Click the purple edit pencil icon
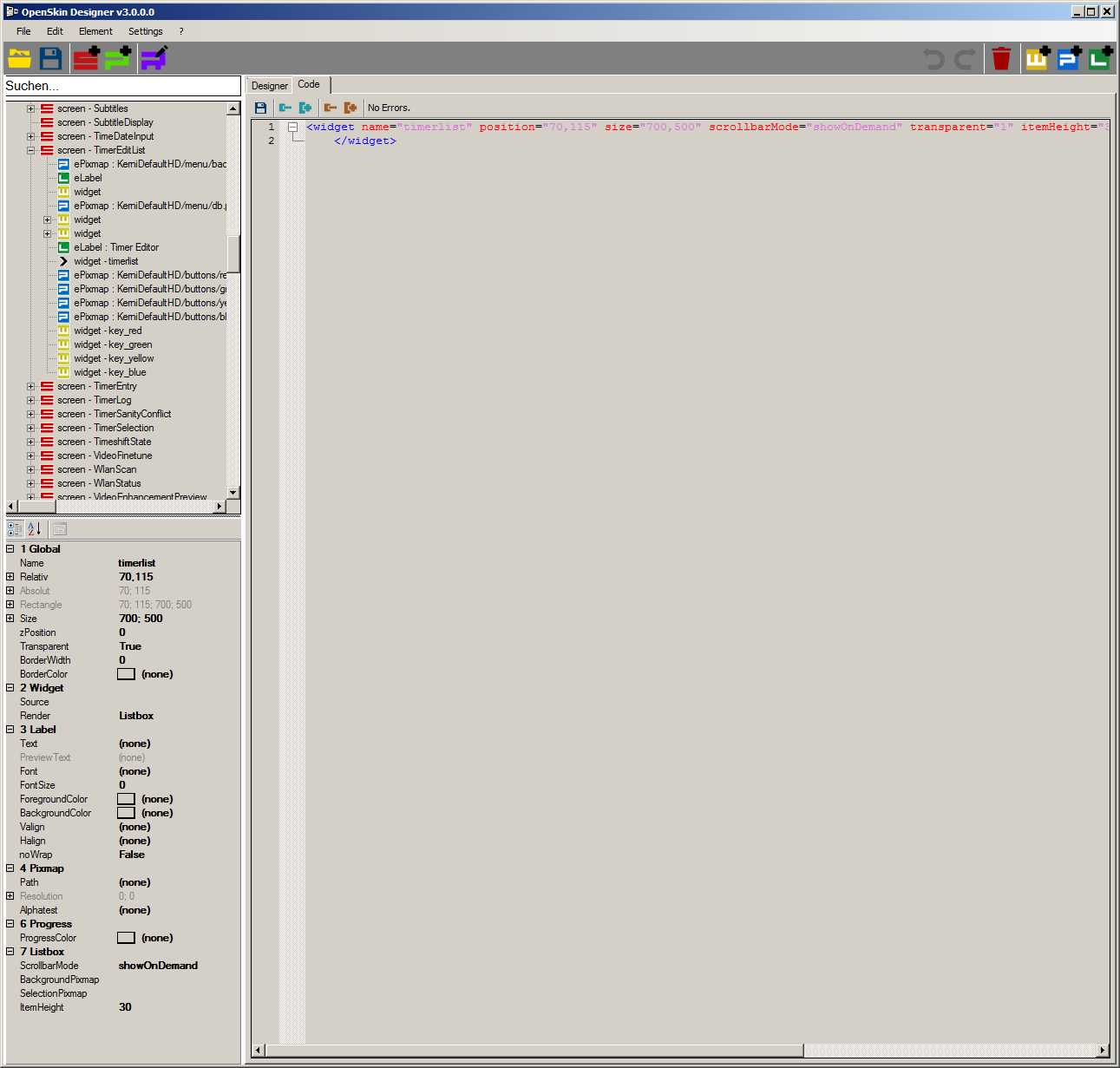The width and height of the screenshot is (1120, 1068). click(x=154, y=58)
